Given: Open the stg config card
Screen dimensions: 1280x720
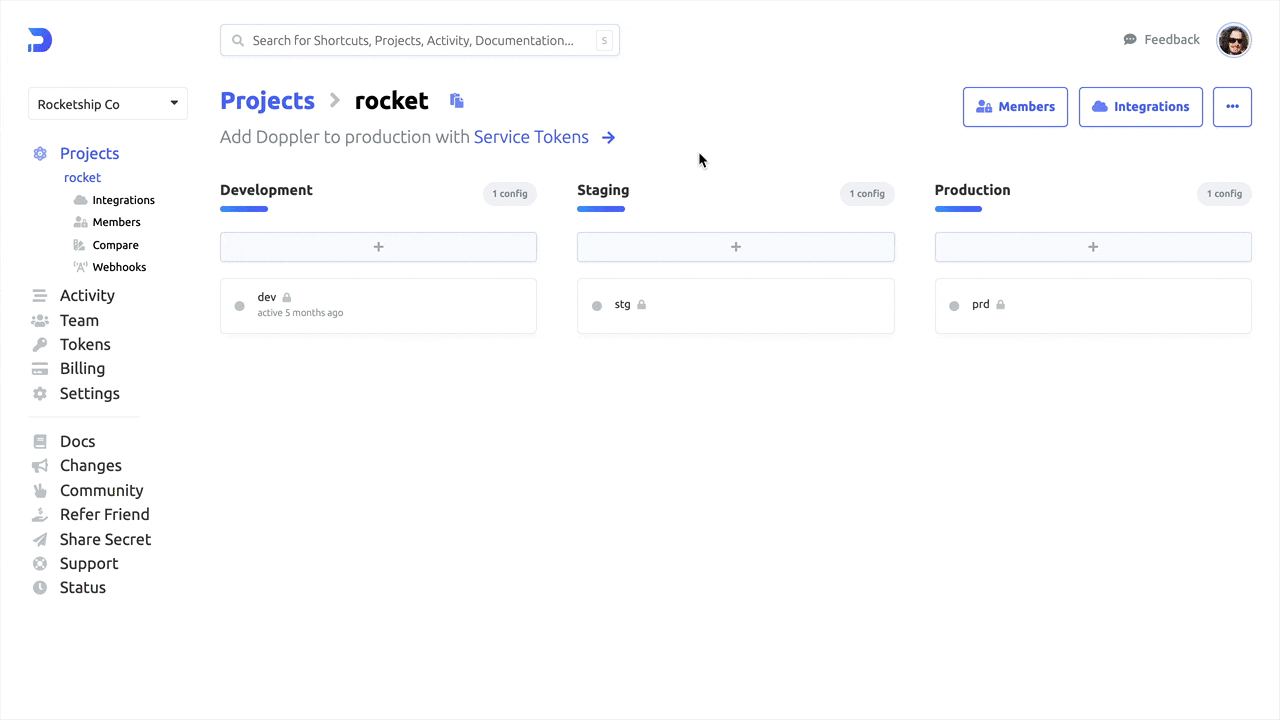Looking at the screenshot, I should [x=736, y=305].
